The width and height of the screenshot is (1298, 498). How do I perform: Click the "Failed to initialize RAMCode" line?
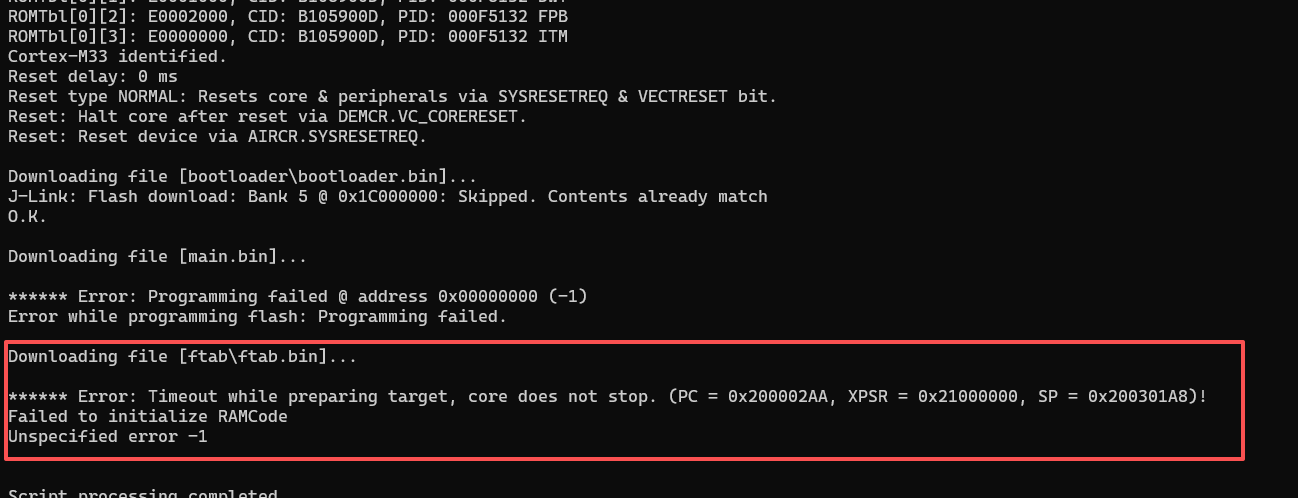point(147,416)
